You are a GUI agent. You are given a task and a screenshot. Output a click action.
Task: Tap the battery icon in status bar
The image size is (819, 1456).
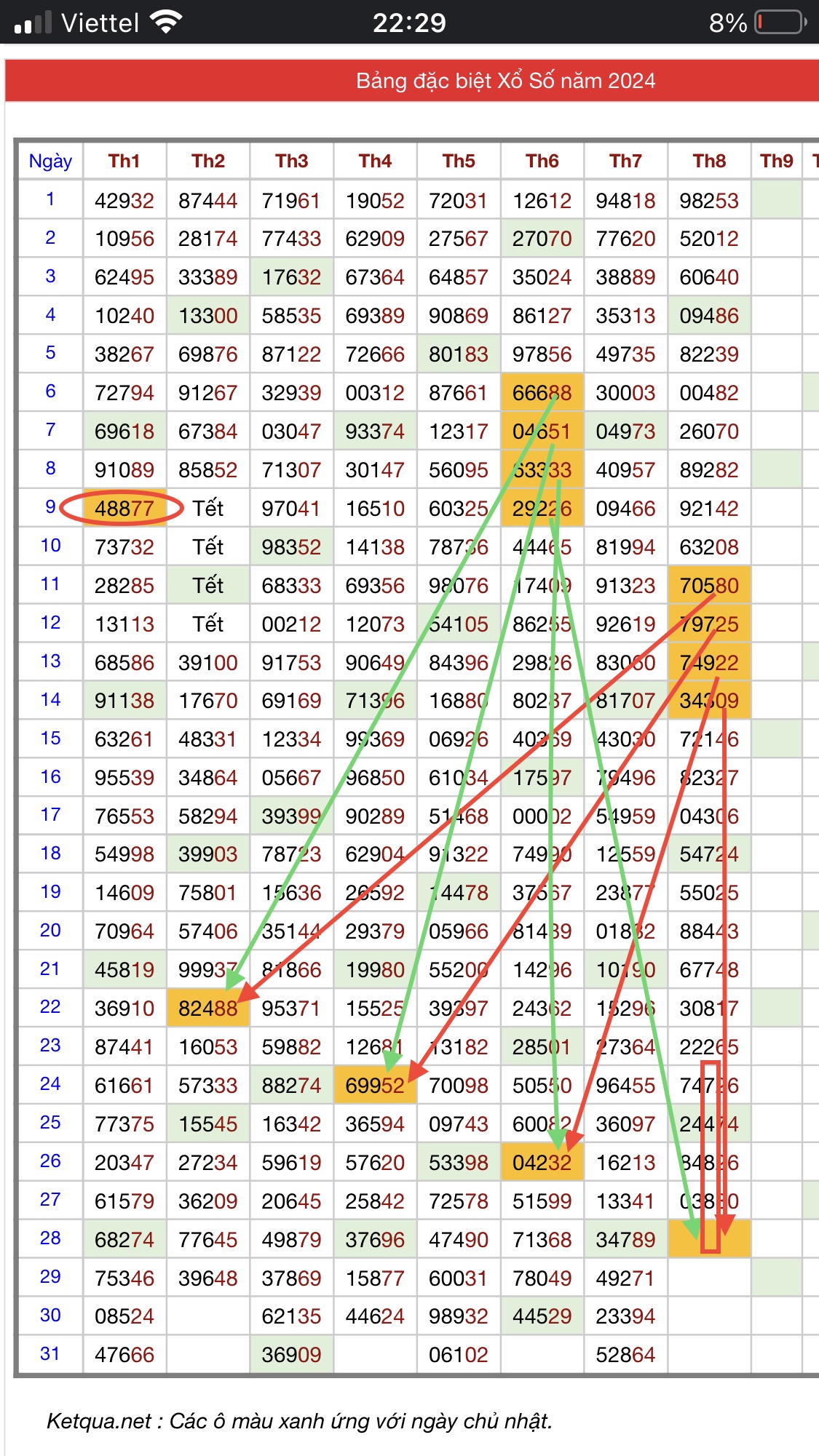pos(780,23)
